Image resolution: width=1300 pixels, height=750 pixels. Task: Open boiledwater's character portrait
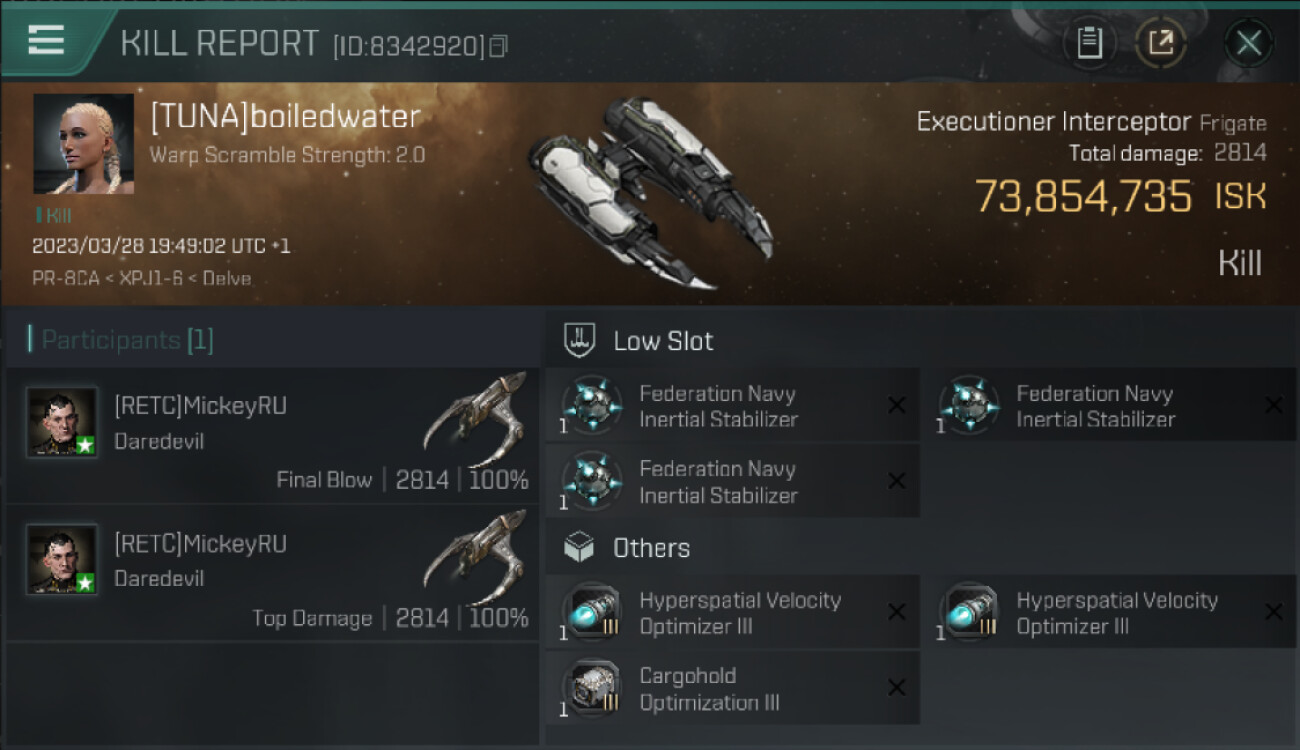click(83, 144)
